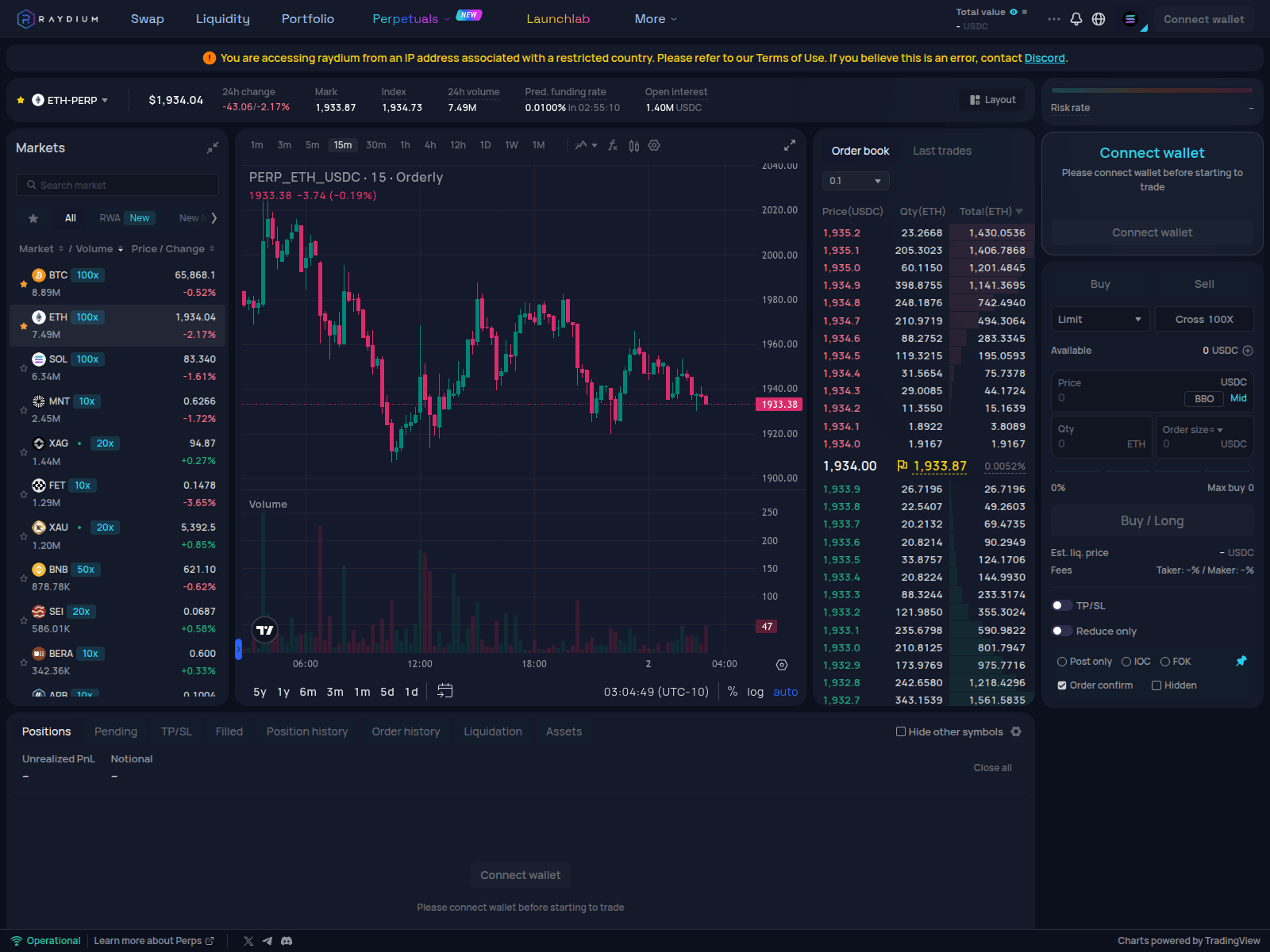Open chart settings gear in toolbar

pyautogui.click(x=654, y=145)
